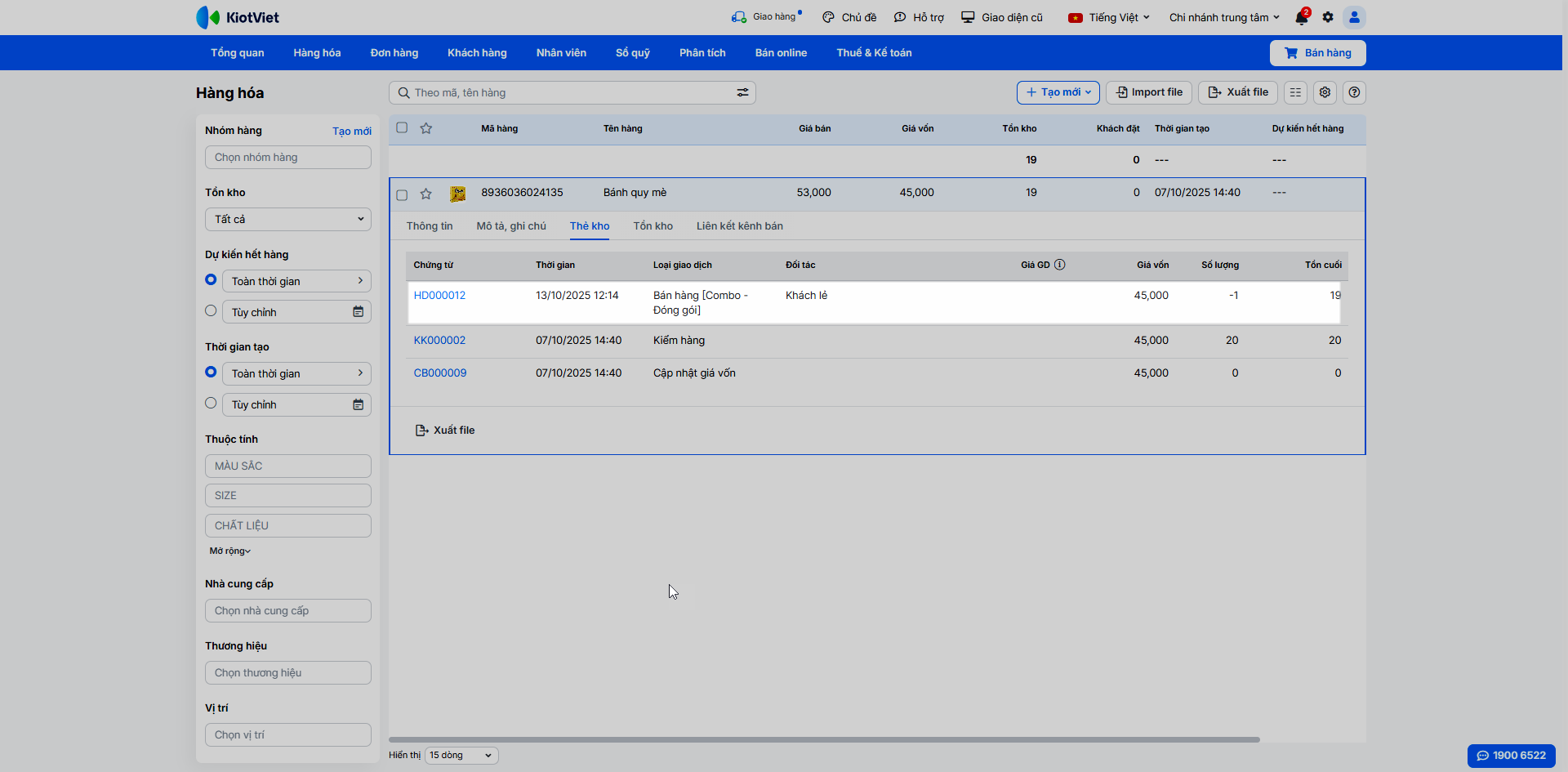Open Tồn kho 'Tất cả' dropdown
This screenshot has width=1568, height=772.
click(x=287, y=219)
